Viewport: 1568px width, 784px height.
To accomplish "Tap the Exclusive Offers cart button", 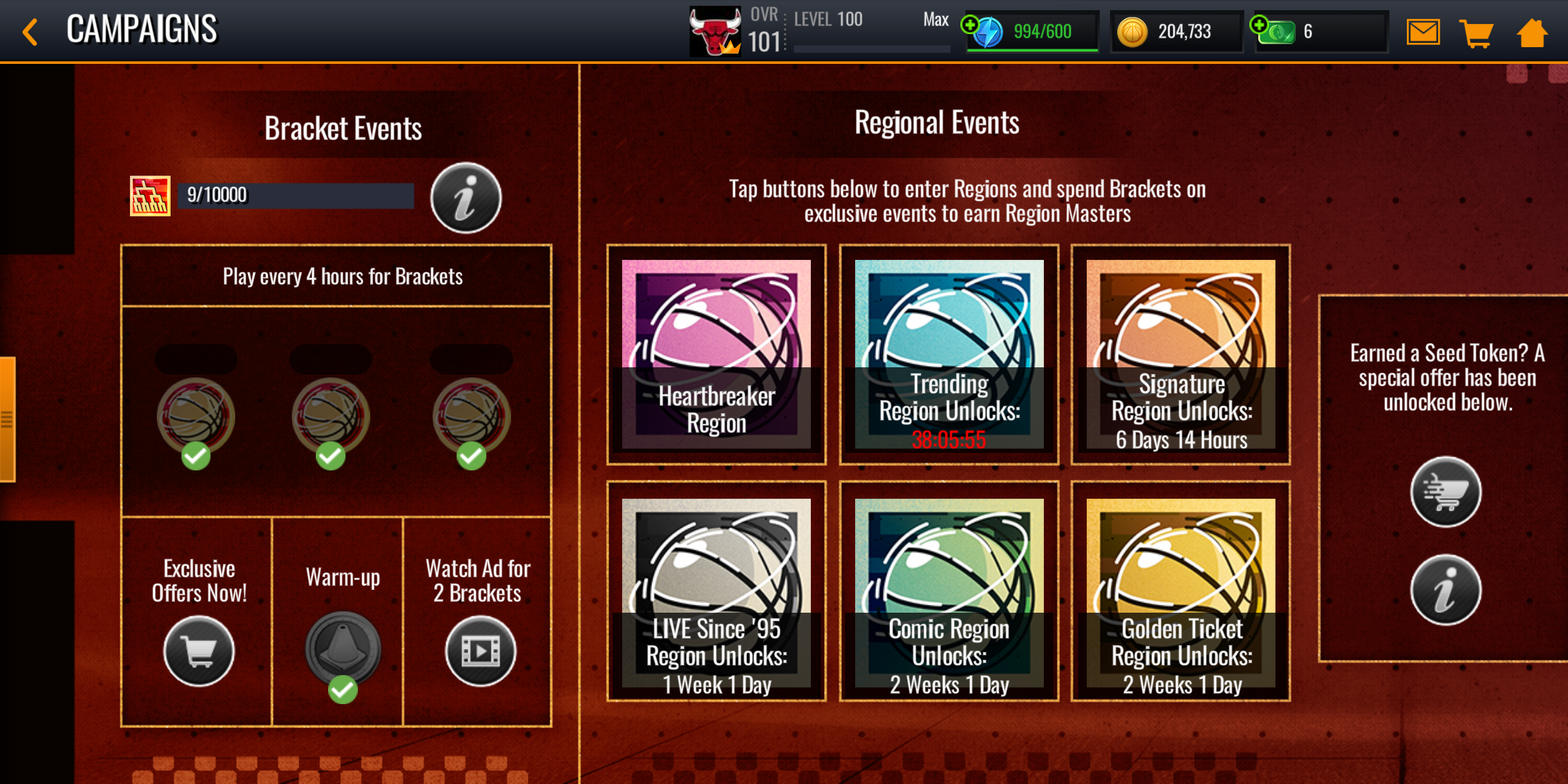I will click(x=199, y=651).
